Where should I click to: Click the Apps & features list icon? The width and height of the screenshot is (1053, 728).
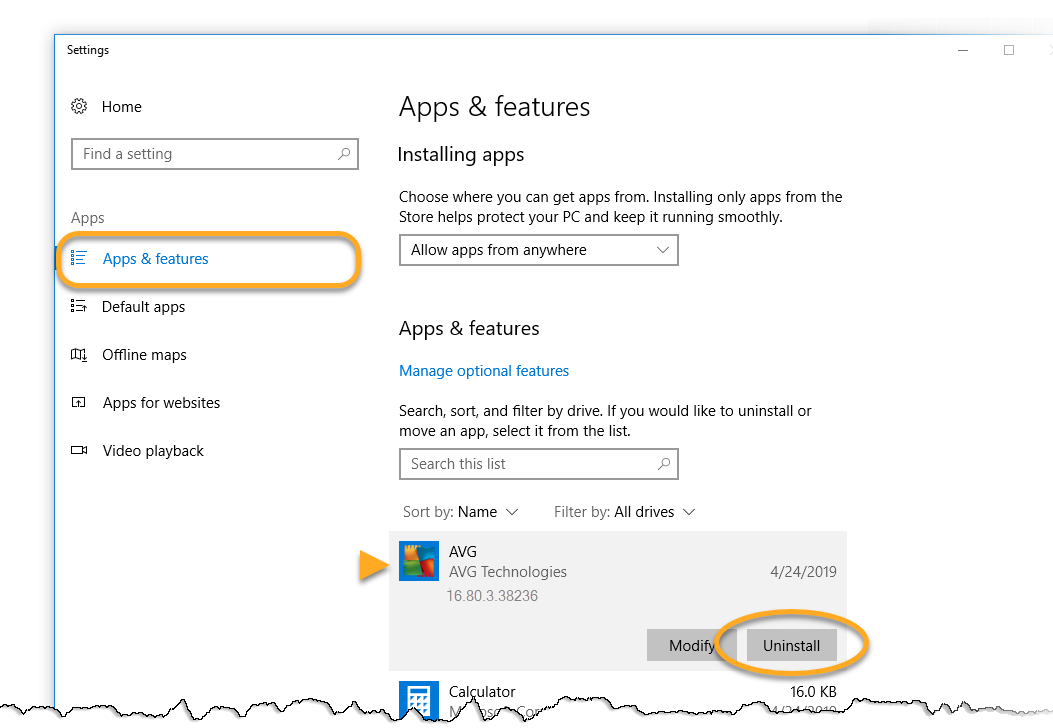pos(79,258)
